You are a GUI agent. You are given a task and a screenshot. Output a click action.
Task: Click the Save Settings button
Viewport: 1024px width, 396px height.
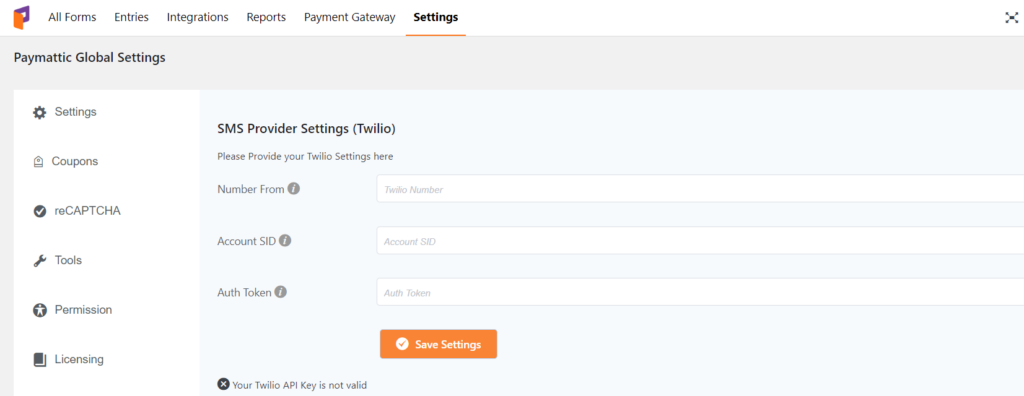coord(438,344)
